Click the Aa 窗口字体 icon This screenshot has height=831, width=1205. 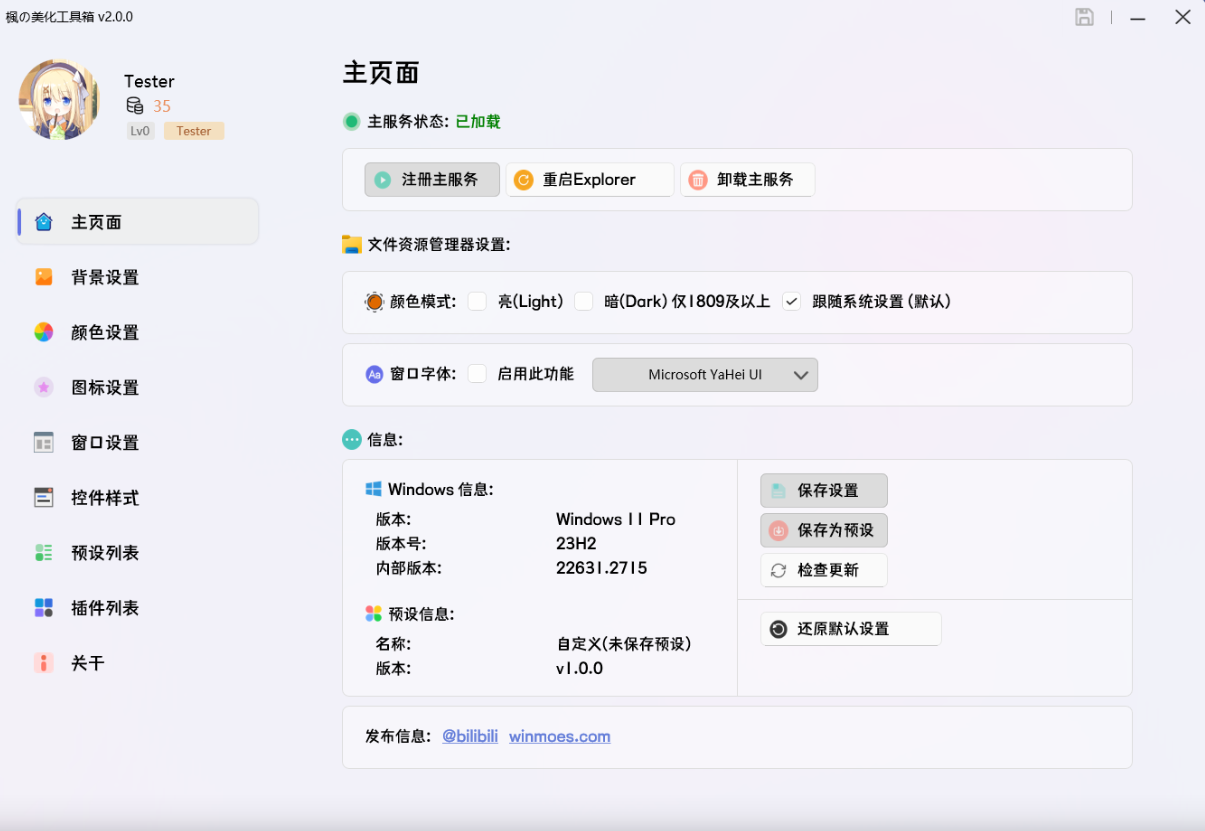click(374, 375)
